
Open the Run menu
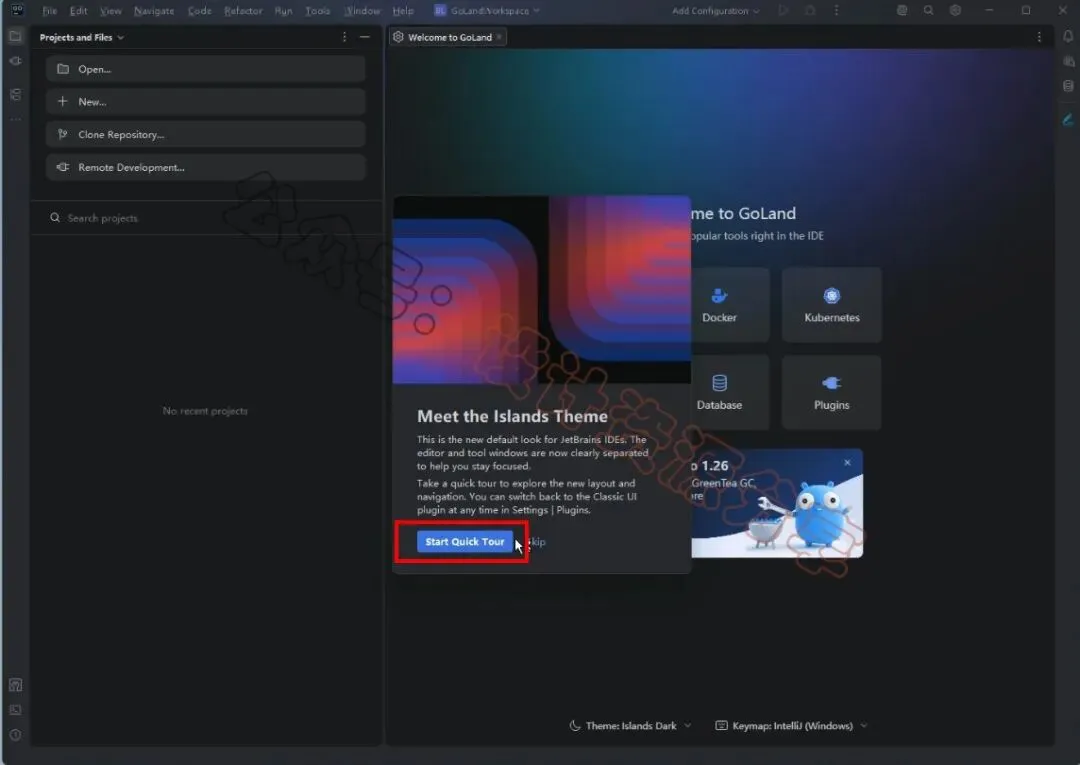[283, 10]
